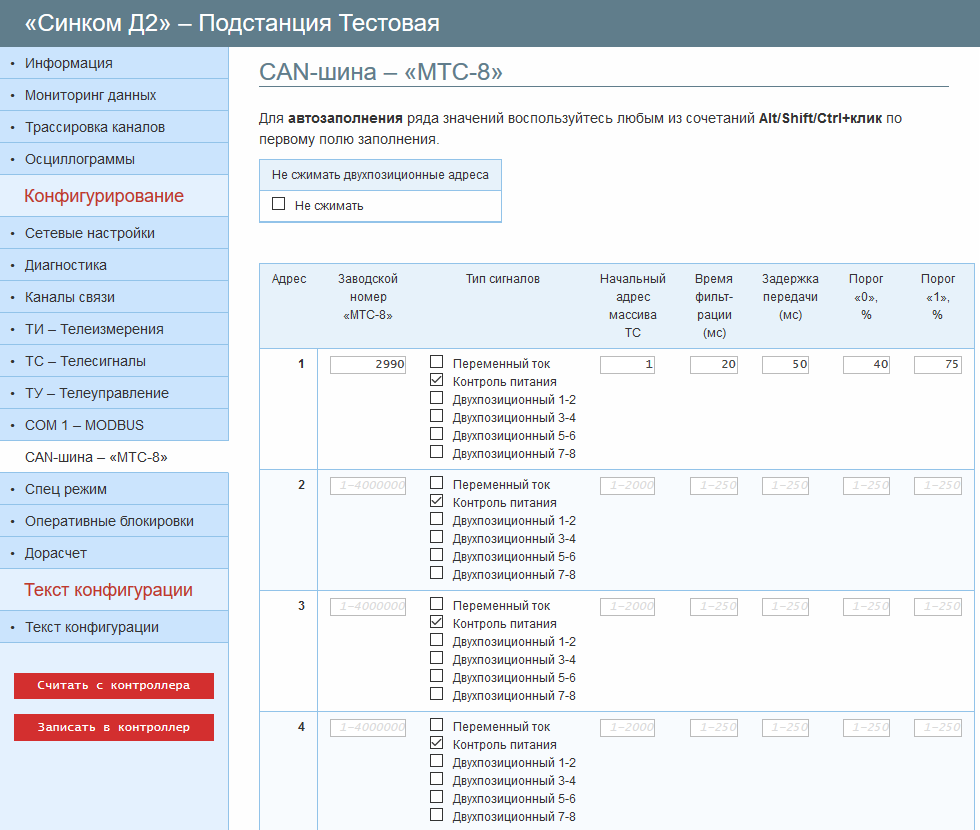
Task: Toggle "Двухпозиционный 1-2" for address 4
Action: [x=437, y=761]
